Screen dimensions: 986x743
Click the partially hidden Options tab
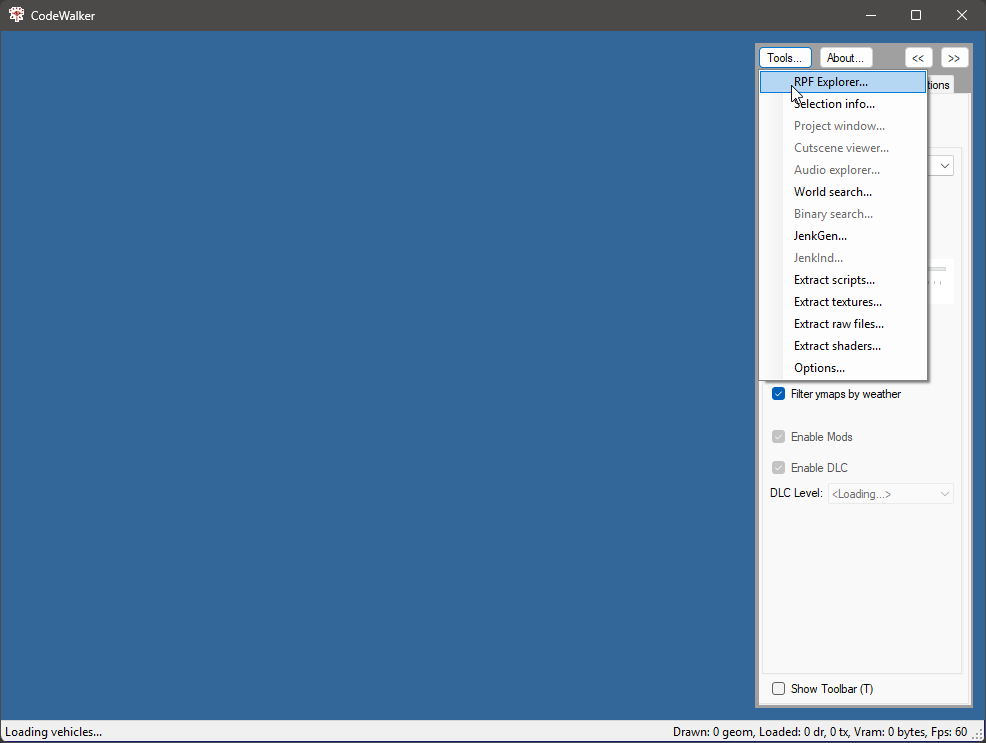click(x=939, y=85)
